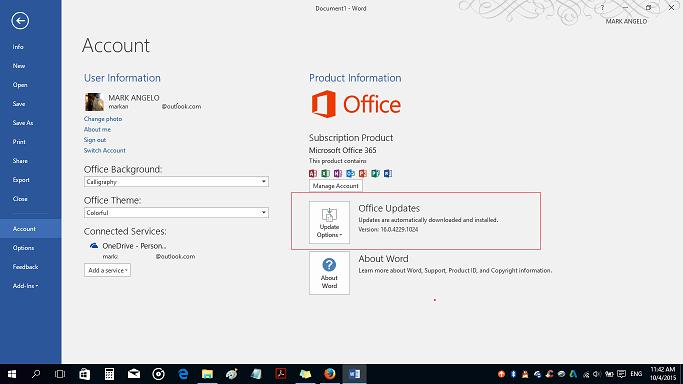Image resolution: width=683 pixels, height=384 pixels.
Task: Launch Firefox from the taskbar
Action: click(330, 374)
